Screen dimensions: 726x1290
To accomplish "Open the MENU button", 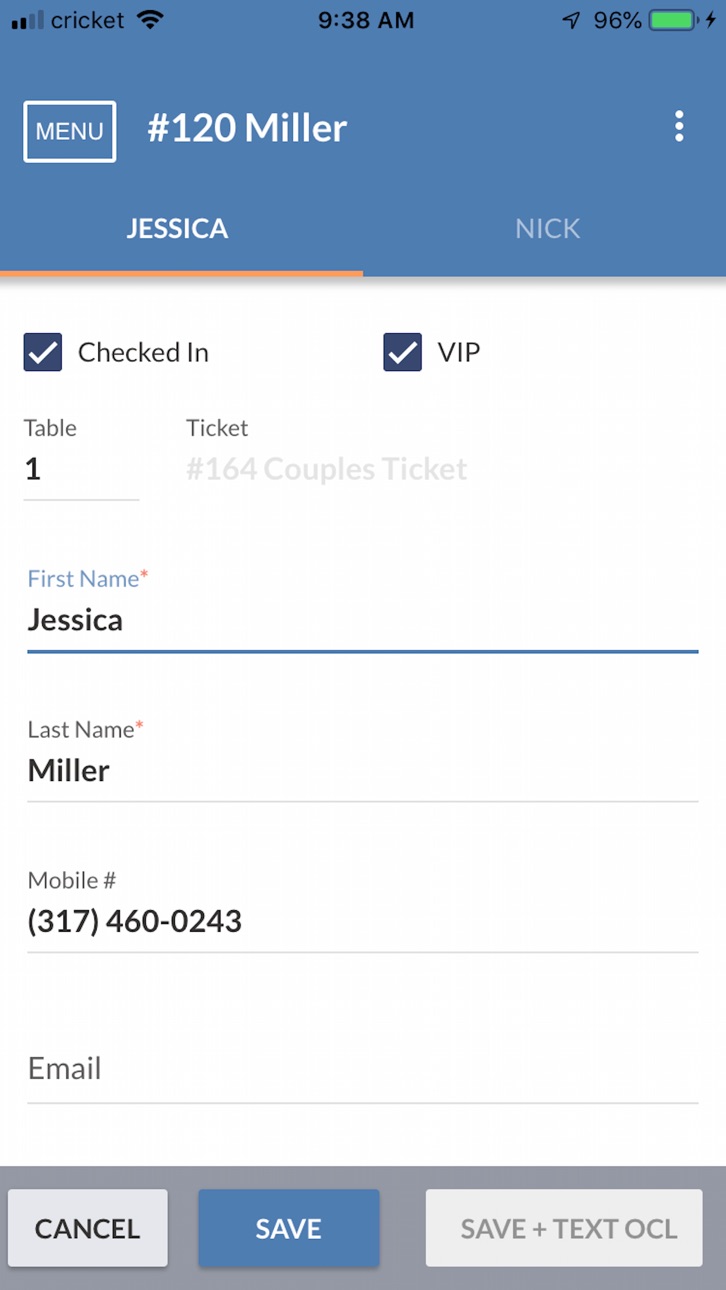I will (70, 131).
